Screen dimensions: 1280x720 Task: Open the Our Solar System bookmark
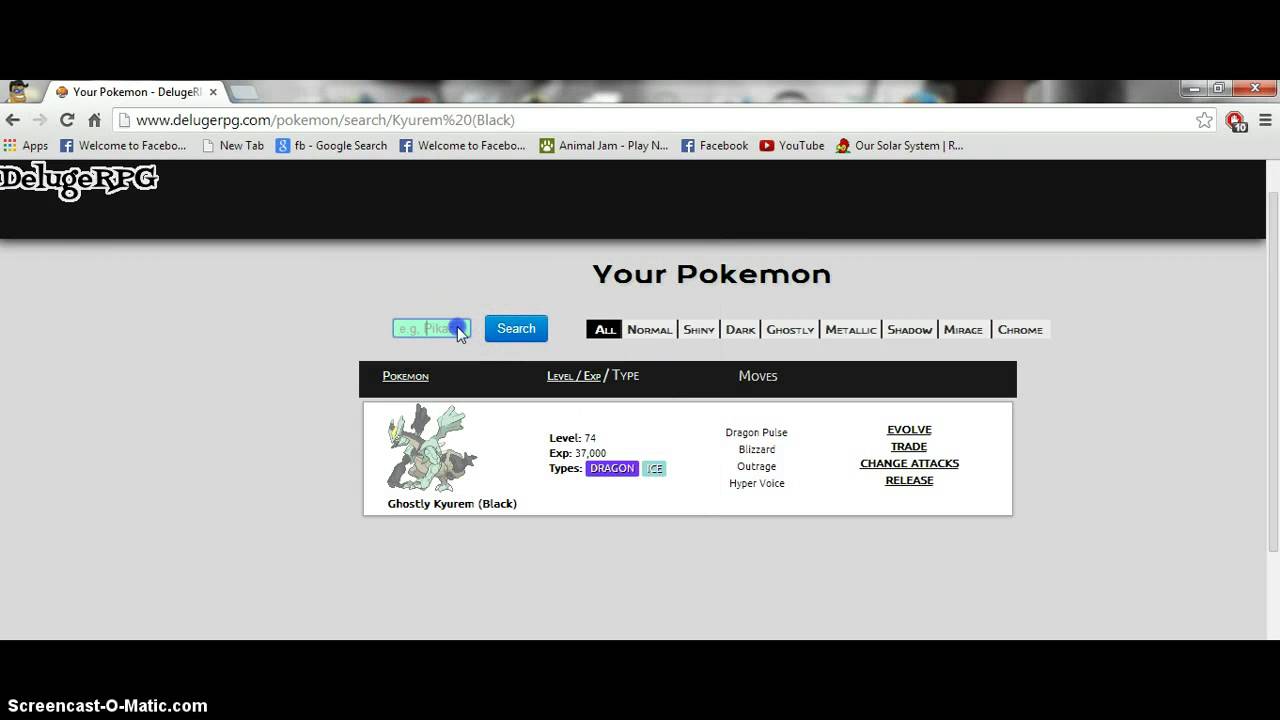click(899, 146)
